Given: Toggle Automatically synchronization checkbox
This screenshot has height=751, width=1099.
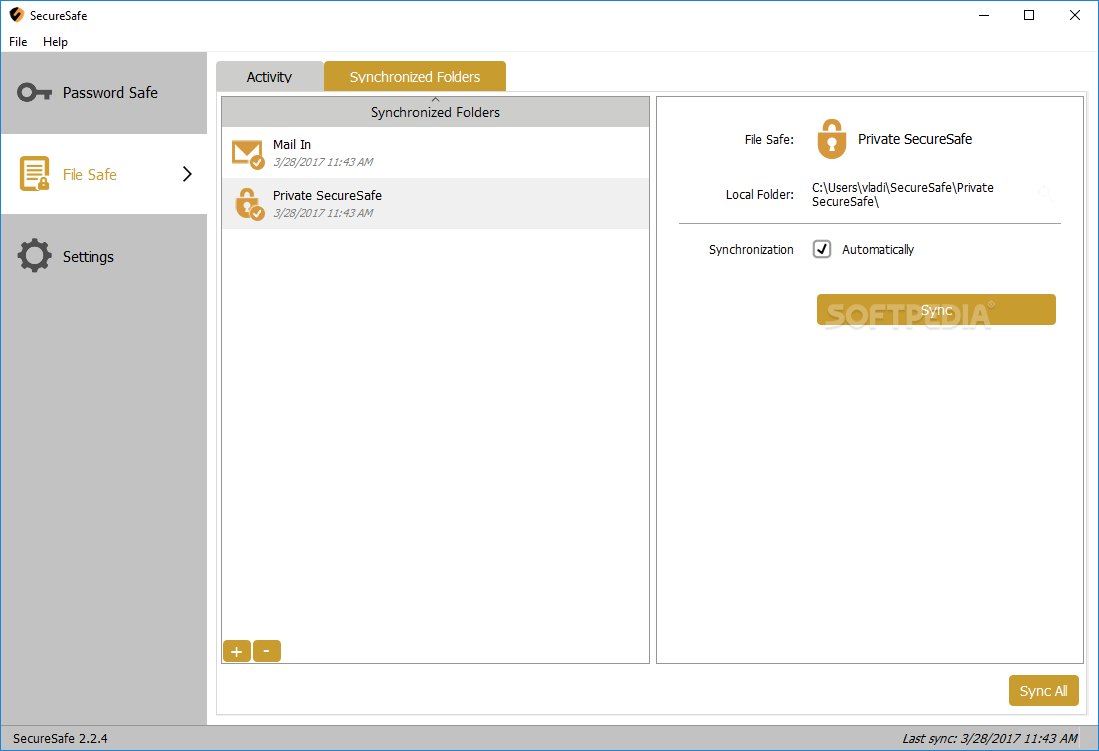Looking at the screenshot, I should point(822,249).
